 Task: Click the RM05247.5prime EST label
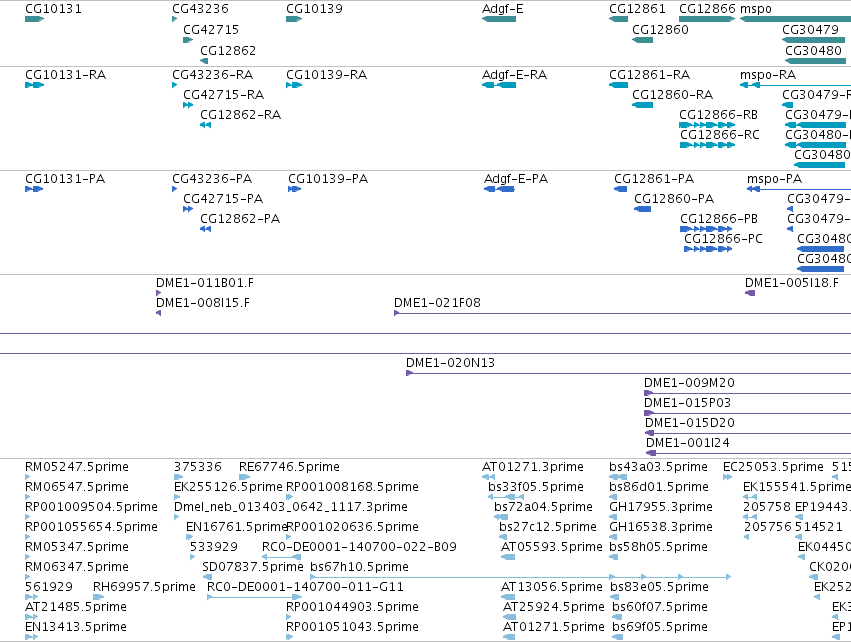click(x=77, y=467)
